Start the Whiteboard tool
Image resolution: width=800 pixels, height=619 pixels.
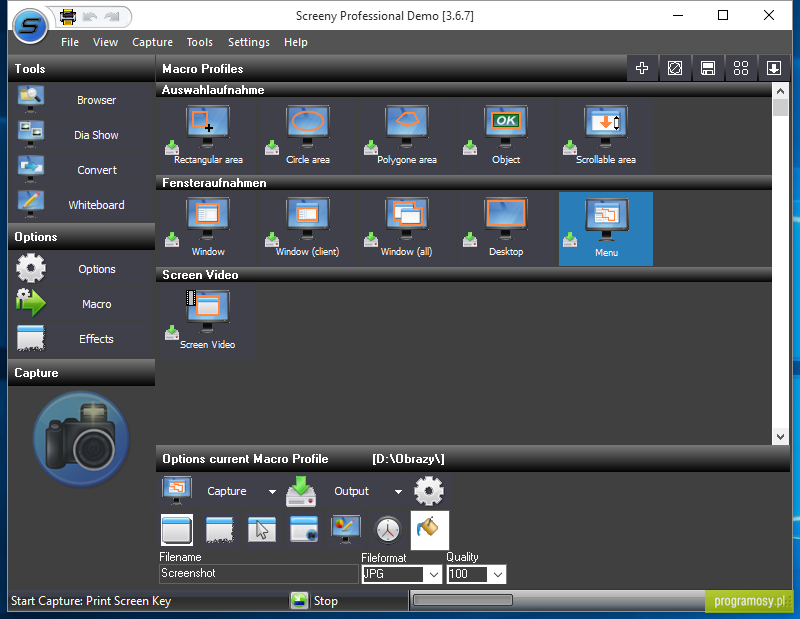point(82,205)
